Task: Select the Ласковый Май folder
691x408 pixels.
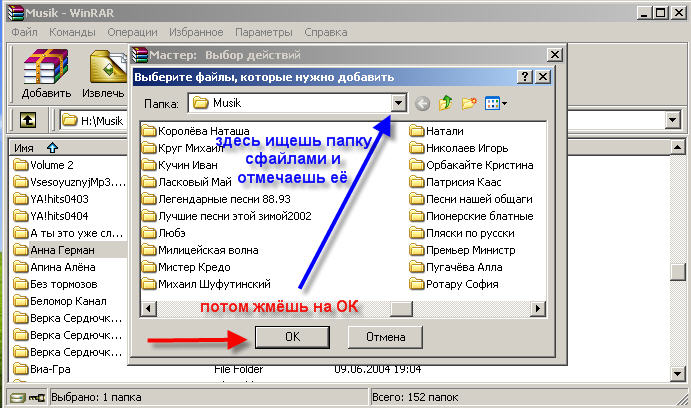Action: (x=187, y=182)
